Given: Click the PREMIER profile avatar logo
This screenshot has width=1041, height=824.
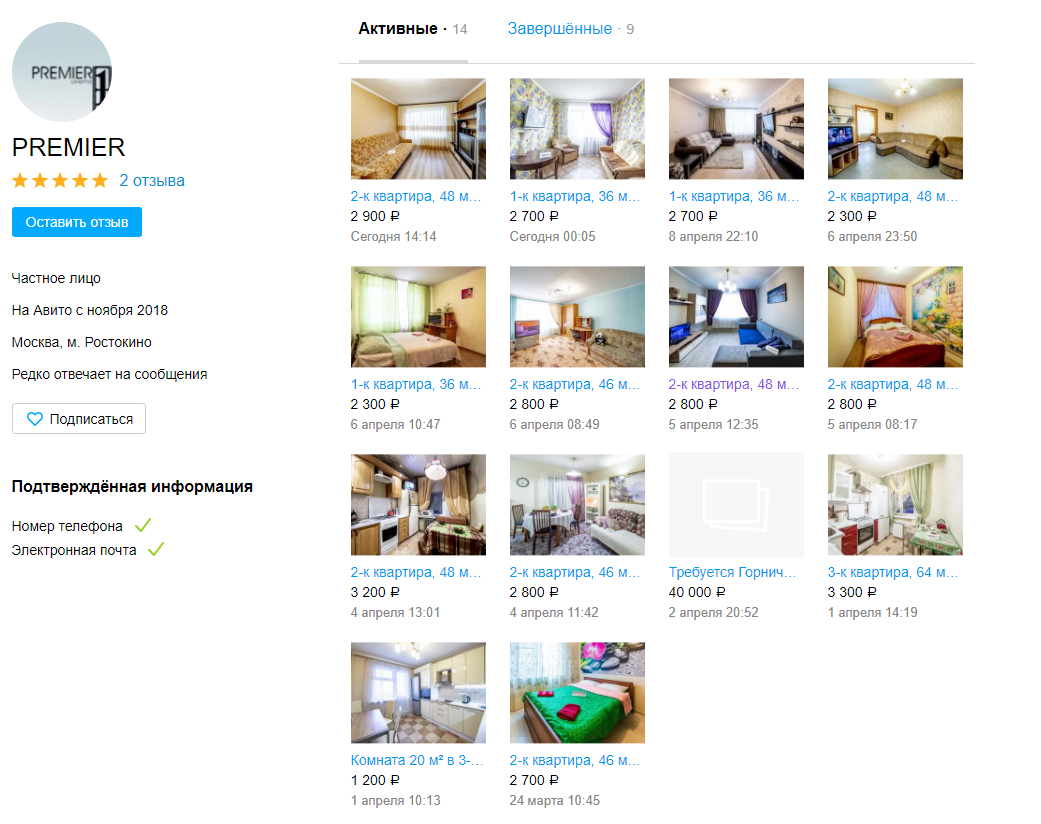Looking at the screenshot, I should pos(62,72).
